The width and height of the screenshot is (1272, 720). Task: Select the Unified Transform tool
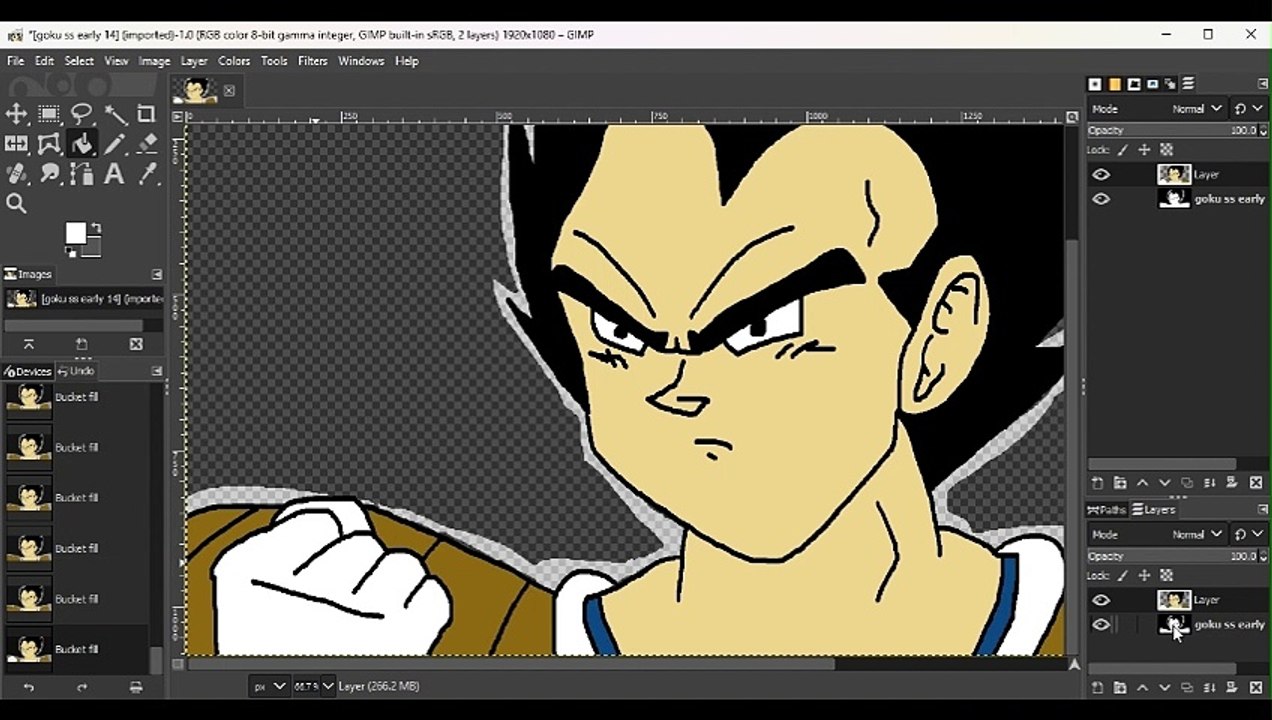[17, 144]
